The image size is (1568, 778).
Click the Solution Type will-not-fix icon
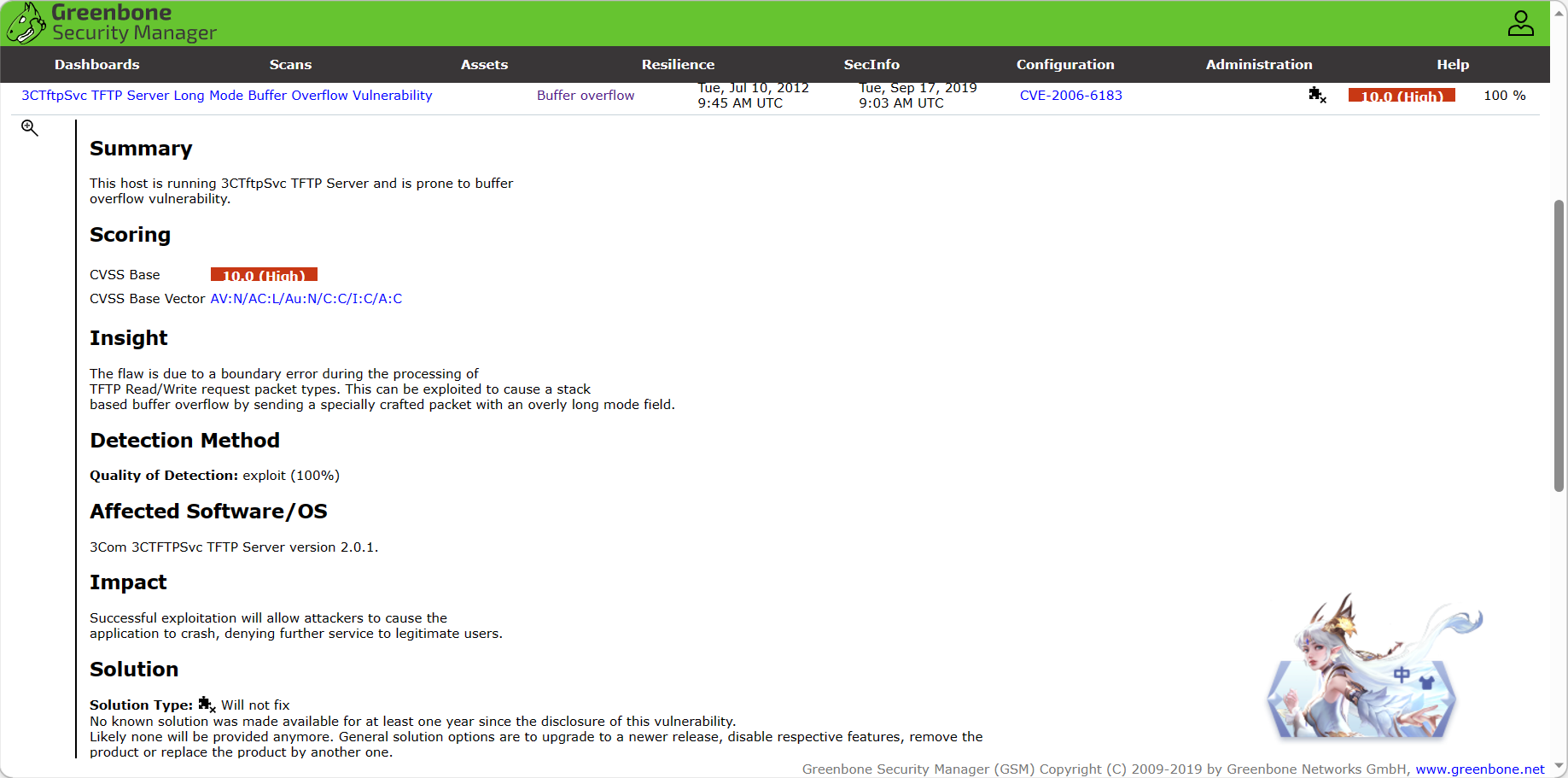click(207, 705)
